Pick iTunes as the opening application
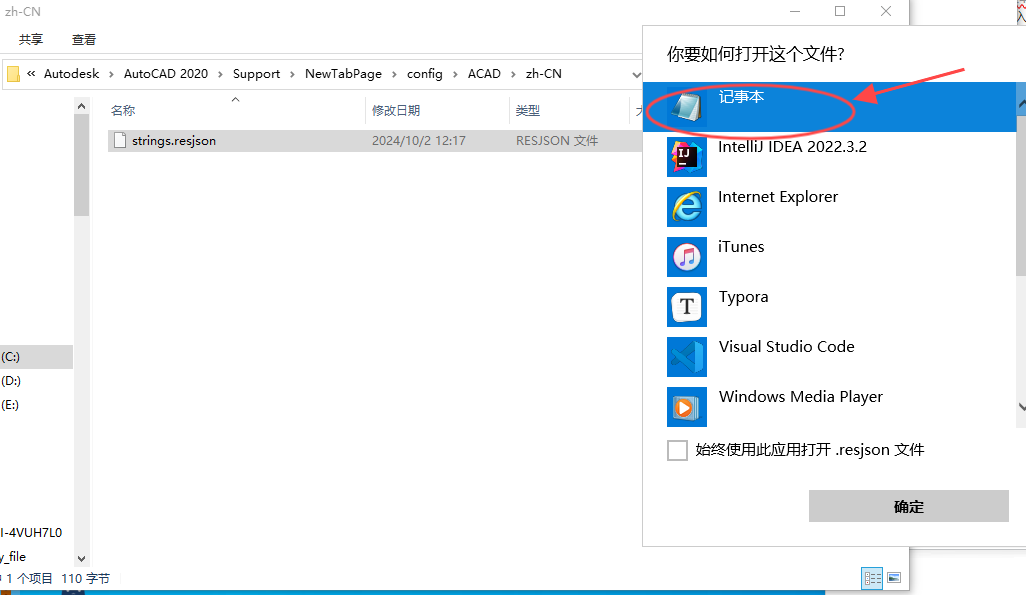 (741, 247)
